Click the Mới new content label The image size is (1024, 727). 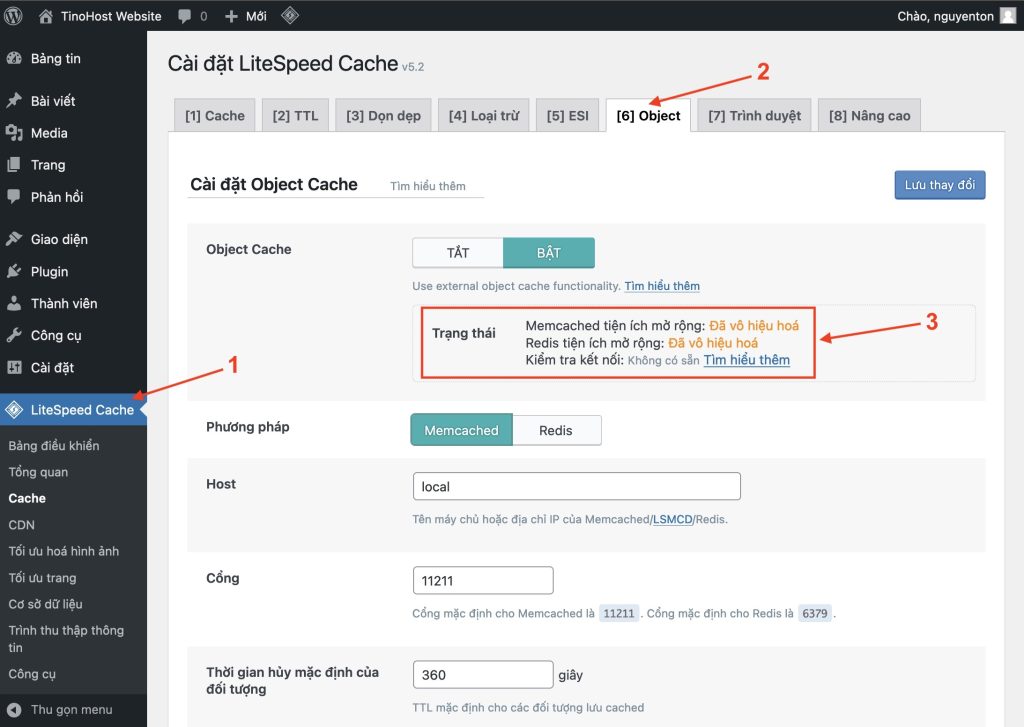click(x=256, y=16)
